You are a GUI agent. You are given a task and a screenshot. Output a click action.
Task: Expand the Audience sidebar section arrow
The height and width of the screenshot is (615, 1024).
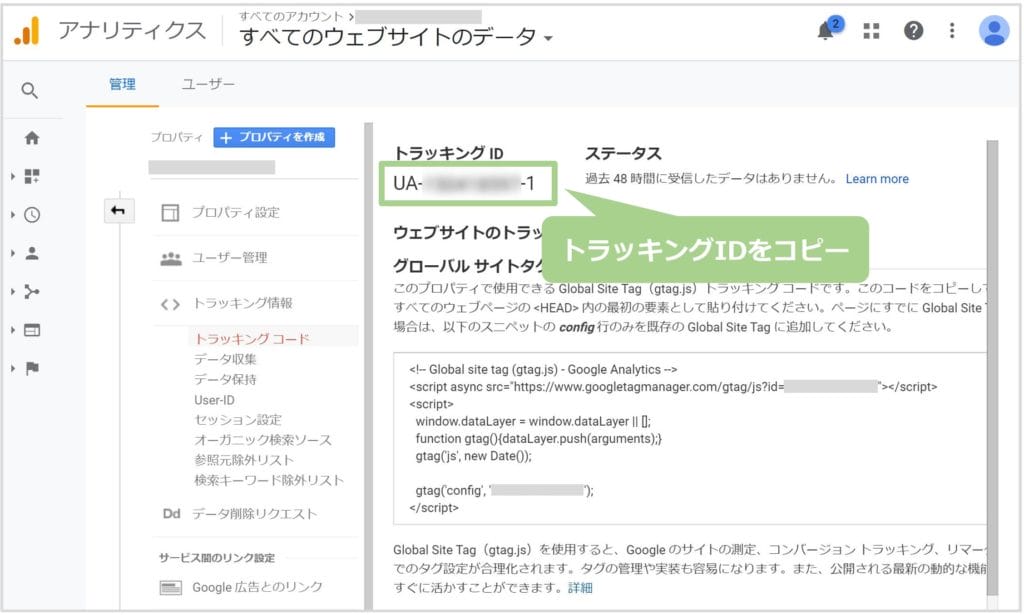tap(12, 253)
